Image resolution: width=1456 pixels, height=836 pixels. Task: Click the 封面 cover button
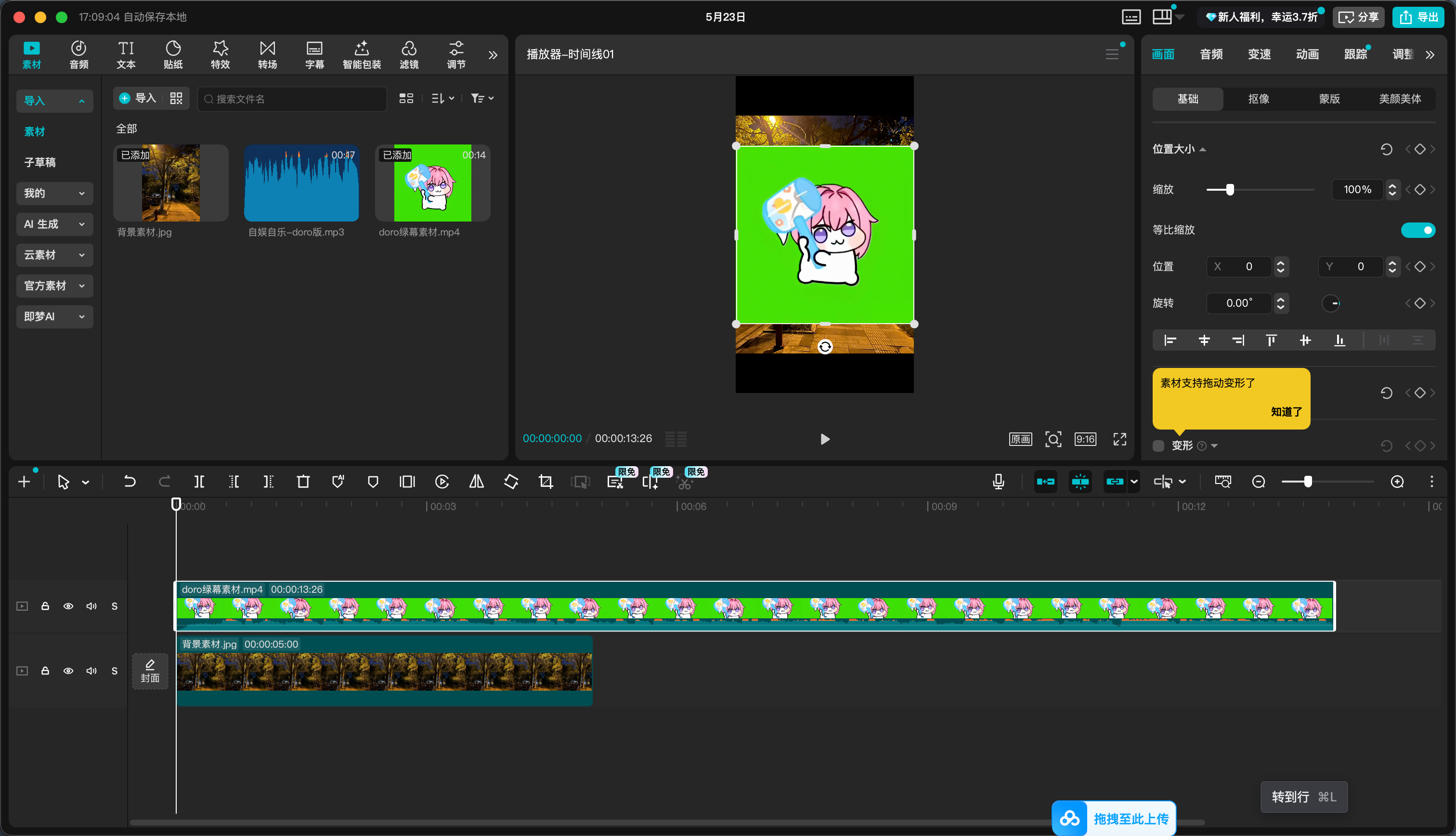[x=150, y=671]
